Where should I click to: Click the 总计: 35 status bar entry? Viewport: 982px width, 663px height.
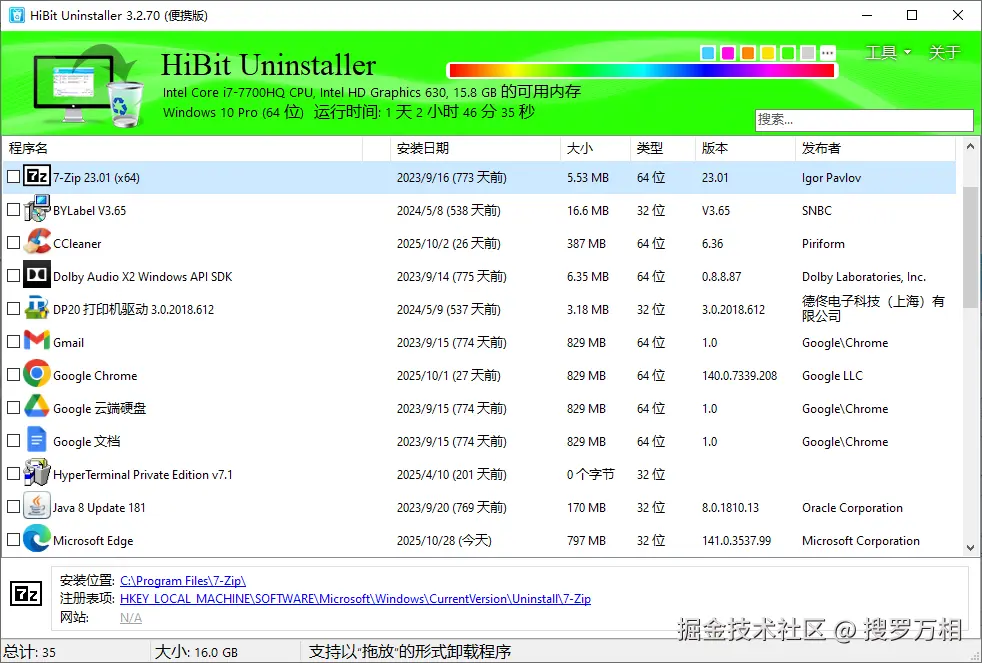(x=29, y=652)
